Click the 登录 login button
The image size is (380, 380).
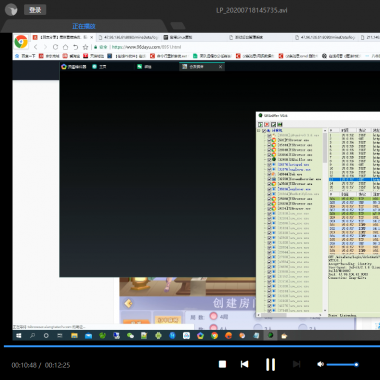click(x=35, y=10)
